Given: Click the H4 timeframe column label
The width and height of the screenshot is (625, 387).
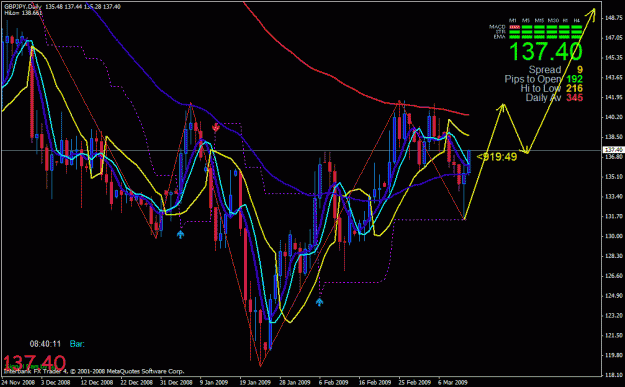Looking at the screenshot, I should click(577, 20).
